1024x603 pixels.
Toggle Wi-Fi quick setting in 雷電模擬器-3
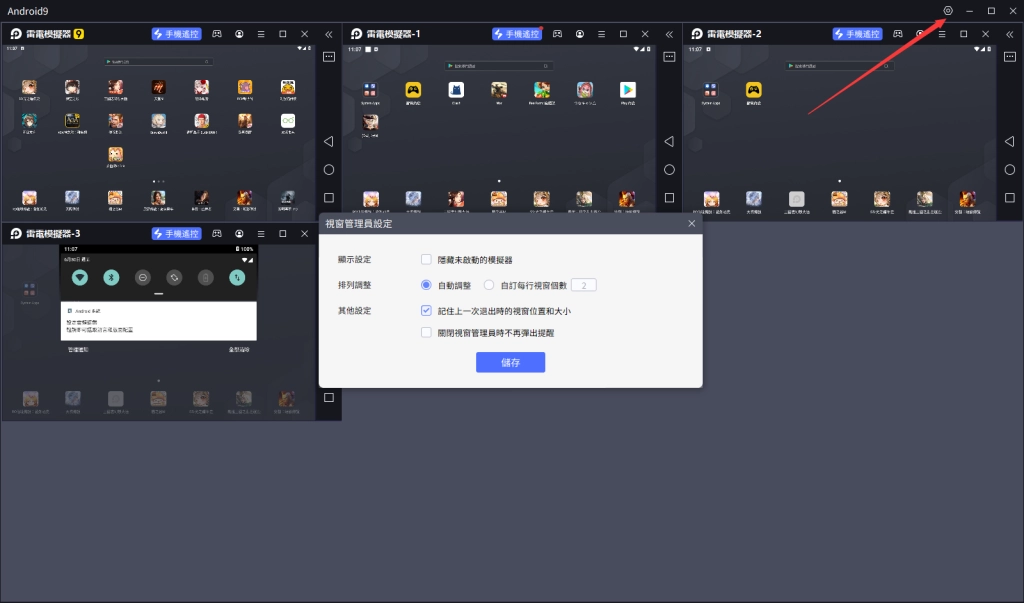(x=80, y=278)
